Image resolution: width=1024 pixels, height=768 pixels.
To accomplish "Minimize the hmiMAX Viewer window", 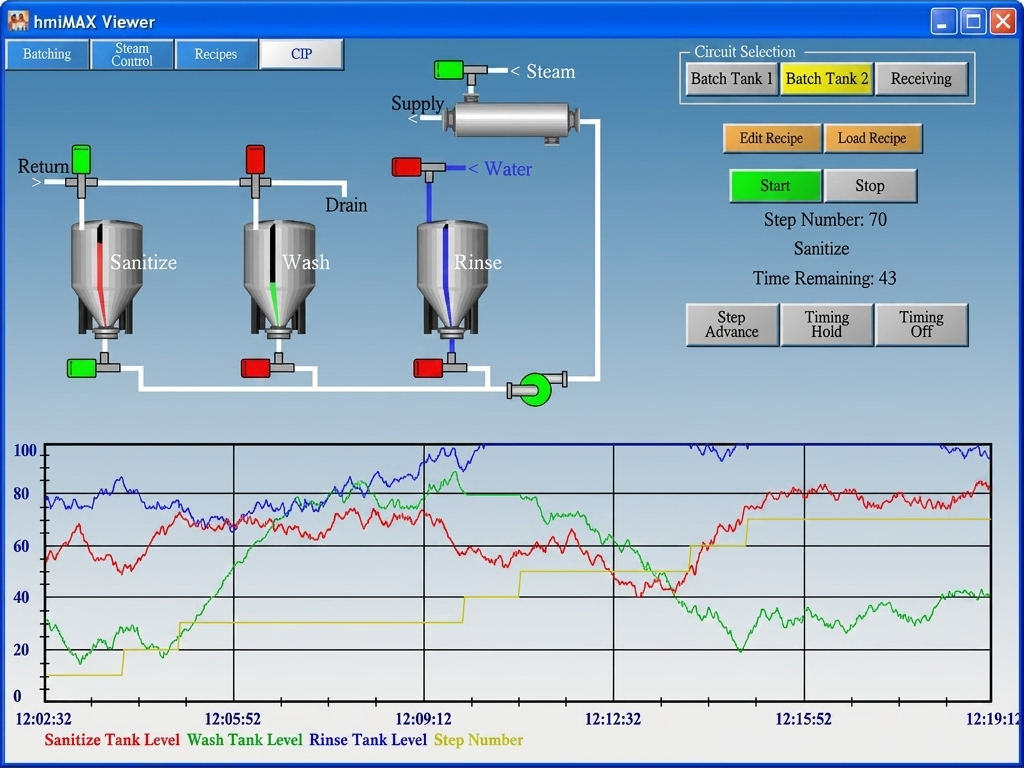I will 942,22.
